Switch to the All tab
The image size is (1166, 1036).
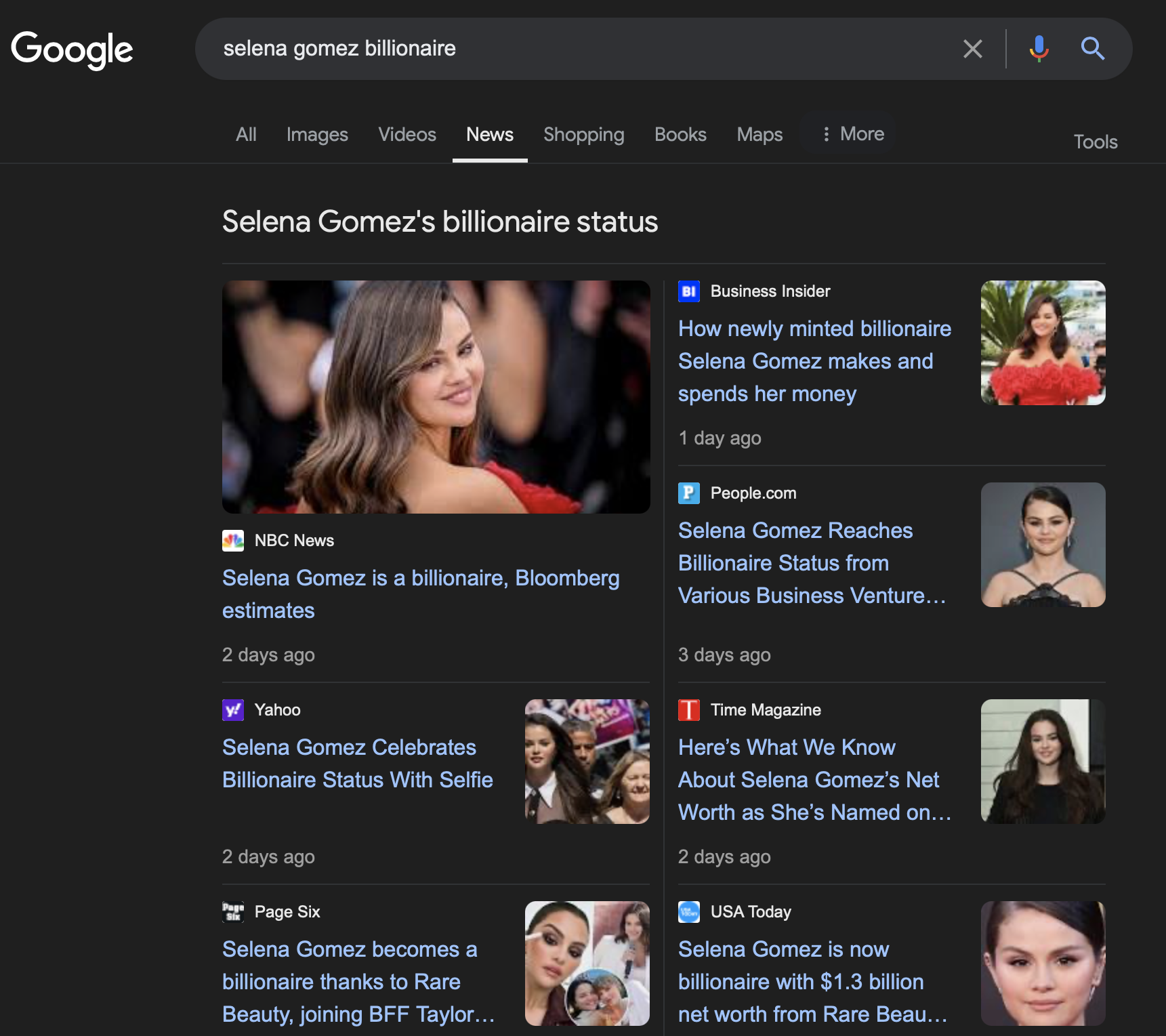tap(246, 134)
